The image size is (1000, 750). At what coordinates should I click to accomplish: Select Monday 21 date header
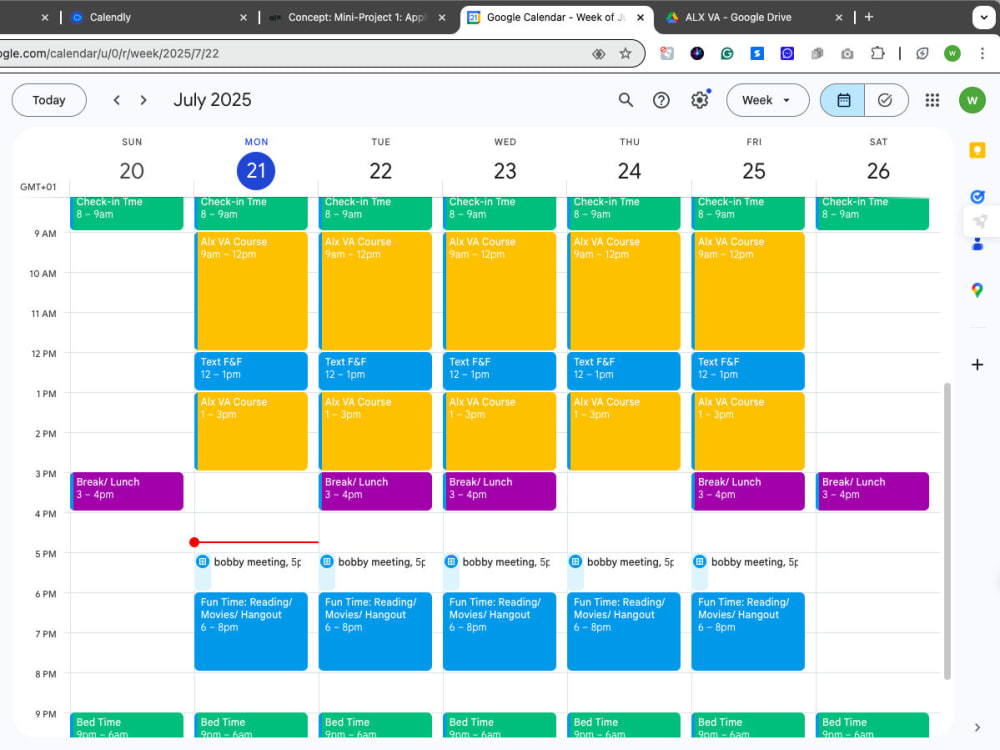click(256, 170)
